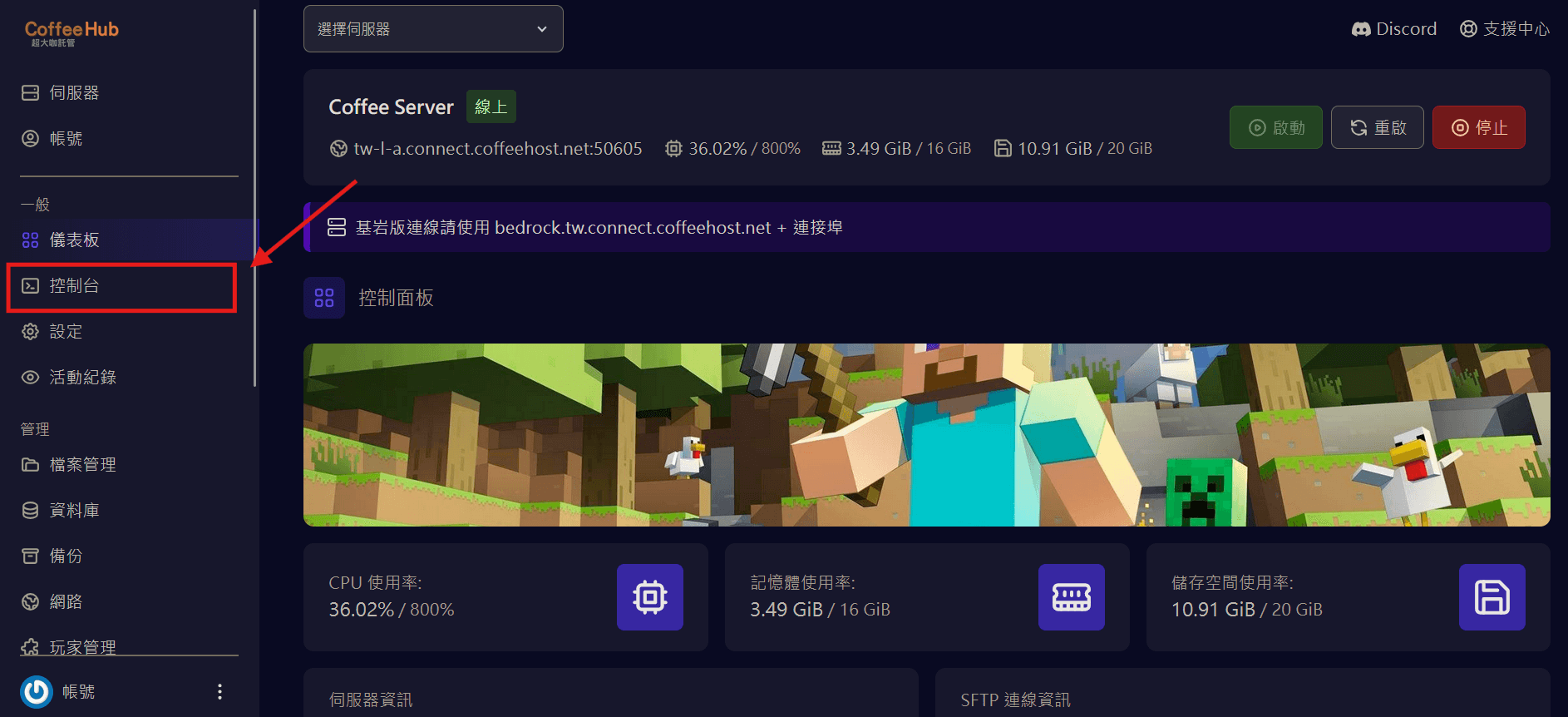The image size is (1568, 717).
Task: Click the 活動紀錄 eye icon
Action: [x=31, y=378]
